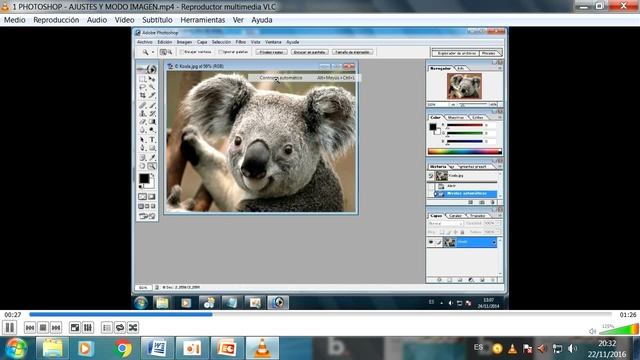
Task: Open the Ver menu in VLC
Action: (238, 20)
